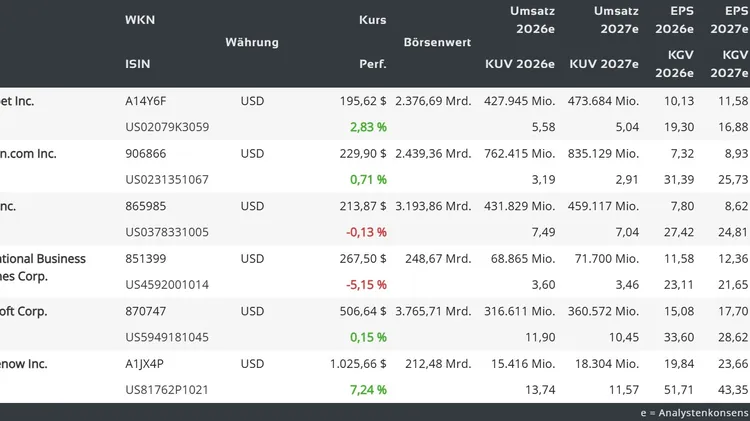Click the KUV 2026e column header
The height and width of the screenshot is (421, 750).
pos(520,64)
